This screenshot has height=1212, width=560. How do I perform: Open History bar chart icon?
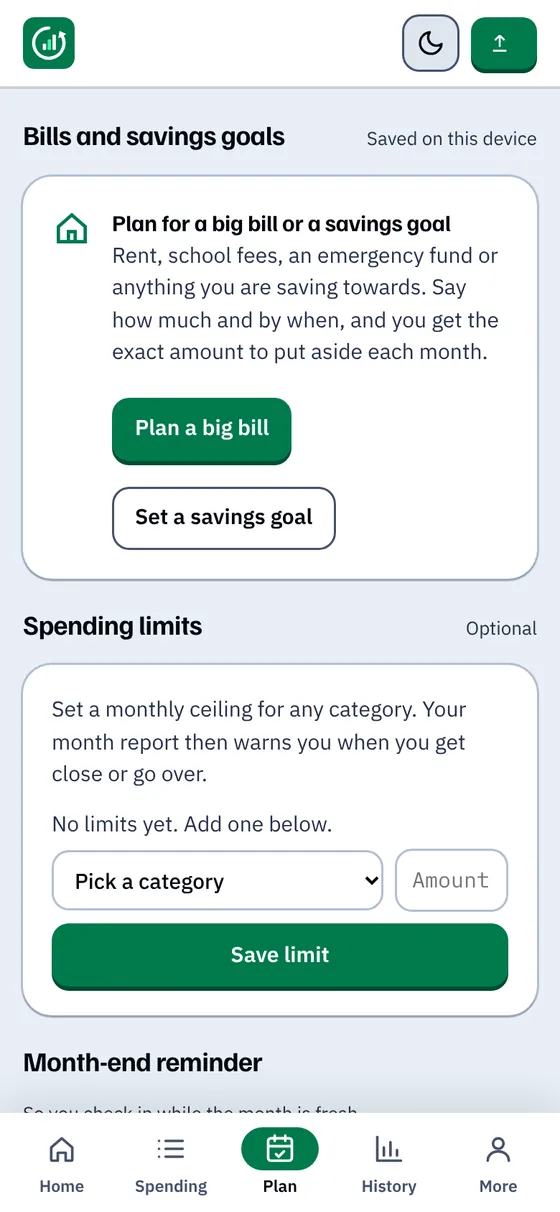tap(389, 1149)
